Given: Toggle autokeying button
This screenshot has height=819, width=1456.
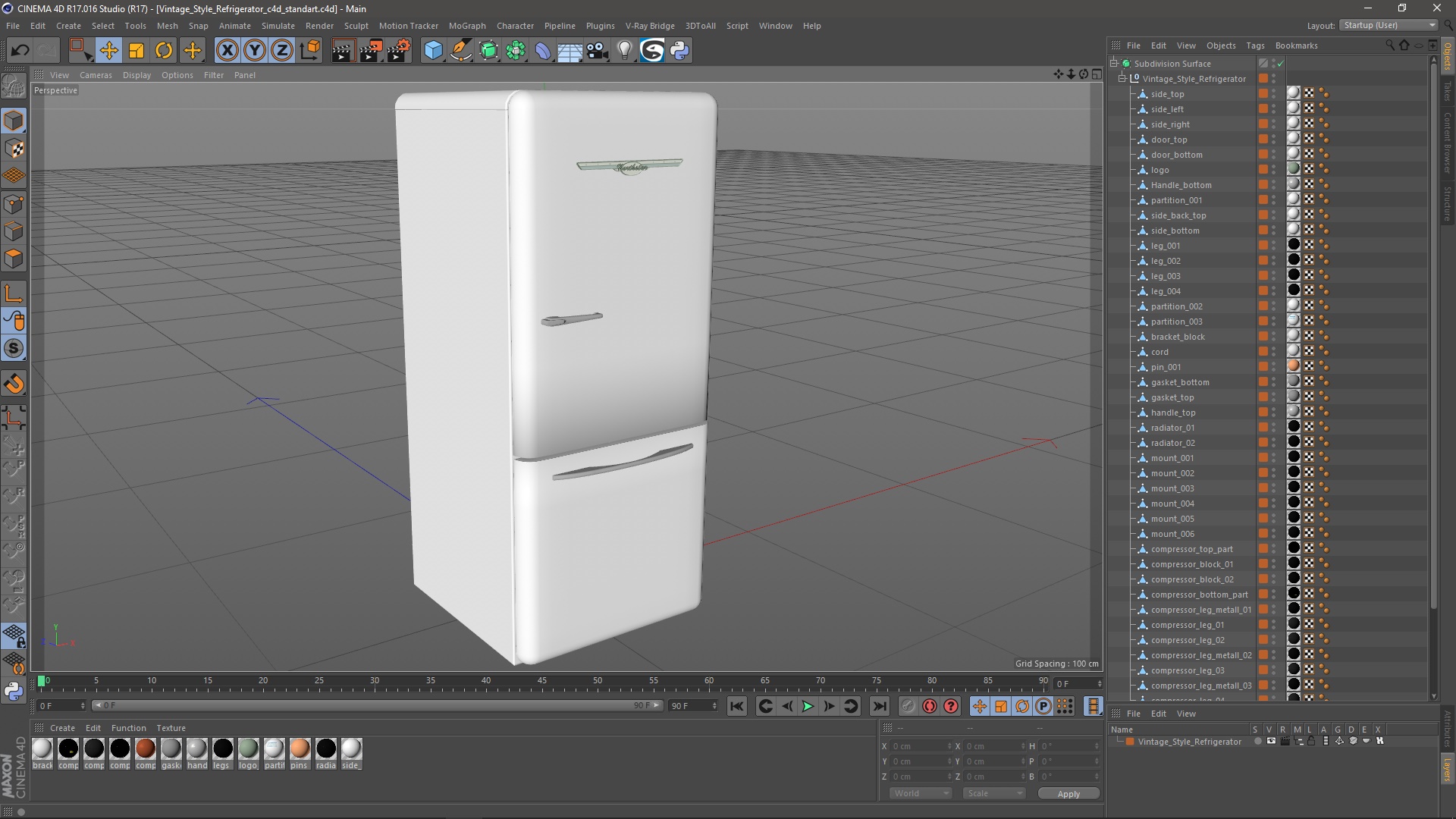Looking at the screenshot, I should (x=930, y=707).
